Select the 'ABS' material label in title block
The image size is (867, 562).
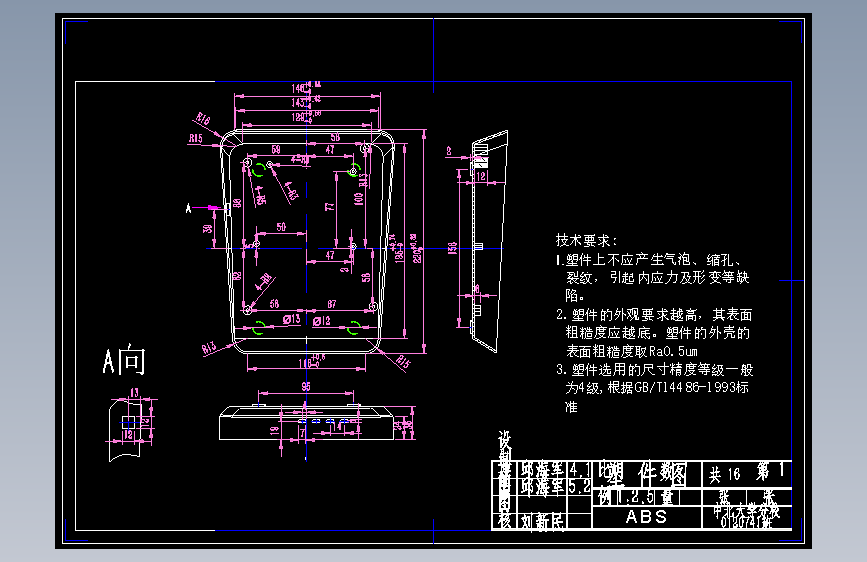pyautogui.click(x=646, y=517)
